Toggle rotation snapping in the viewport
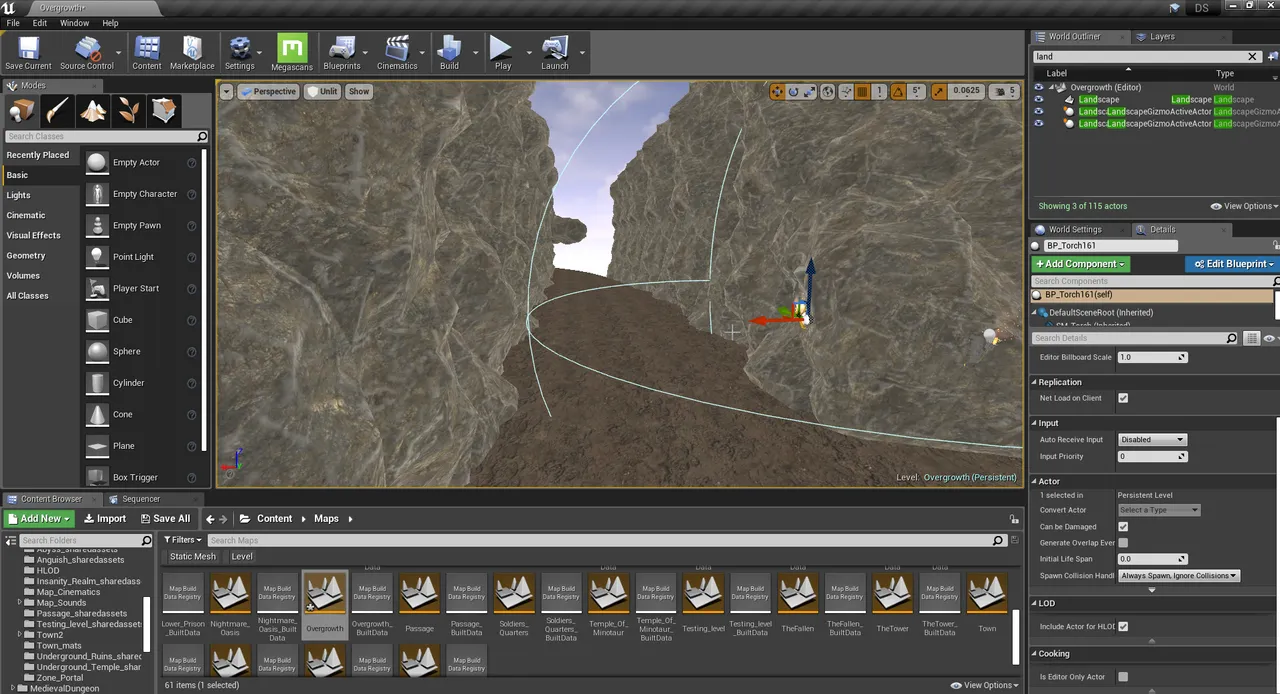This screenshot has height=694, width=1280. (897, 91)
